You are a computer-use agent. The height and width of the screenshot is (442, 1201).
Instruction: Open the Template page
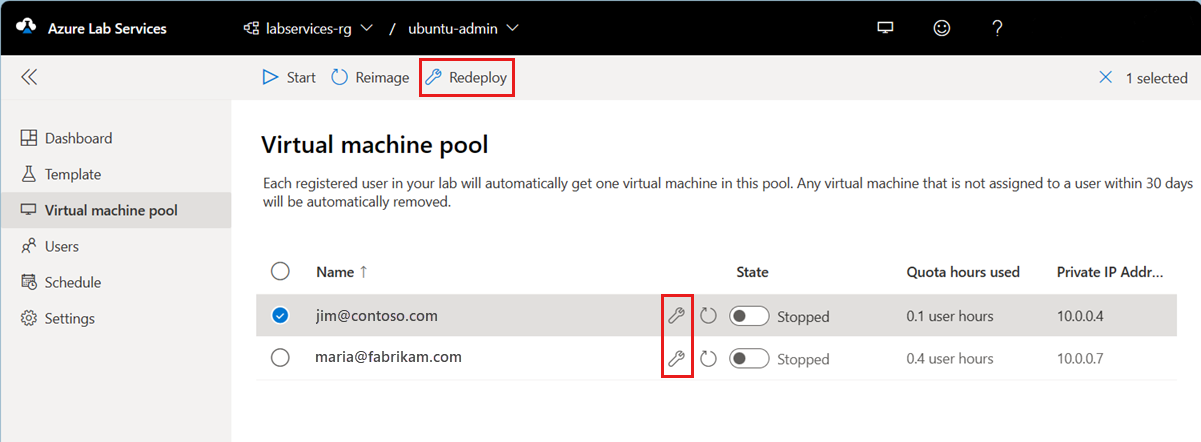click(x=115, y=174)
